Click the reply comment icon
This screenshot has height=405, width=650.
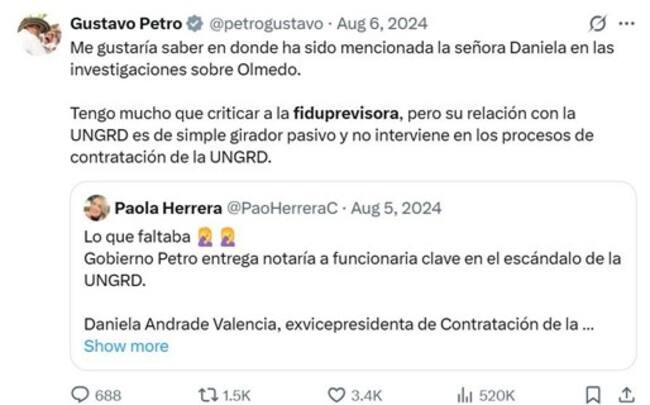81,393
